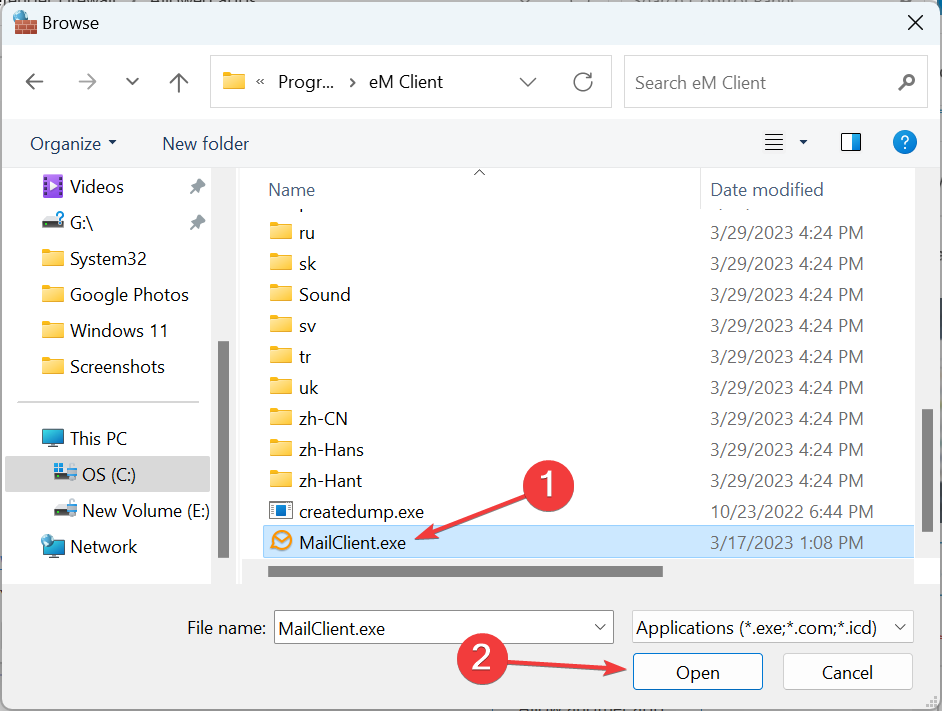Click Progr... in the address breadcrumb

point(306,82)
